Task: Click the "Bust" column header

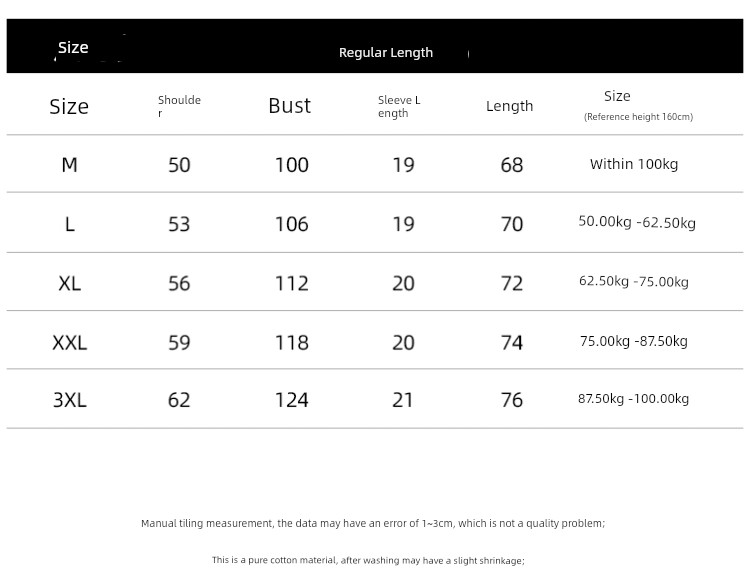Action: pyautogui.click(x=289, y=106)
